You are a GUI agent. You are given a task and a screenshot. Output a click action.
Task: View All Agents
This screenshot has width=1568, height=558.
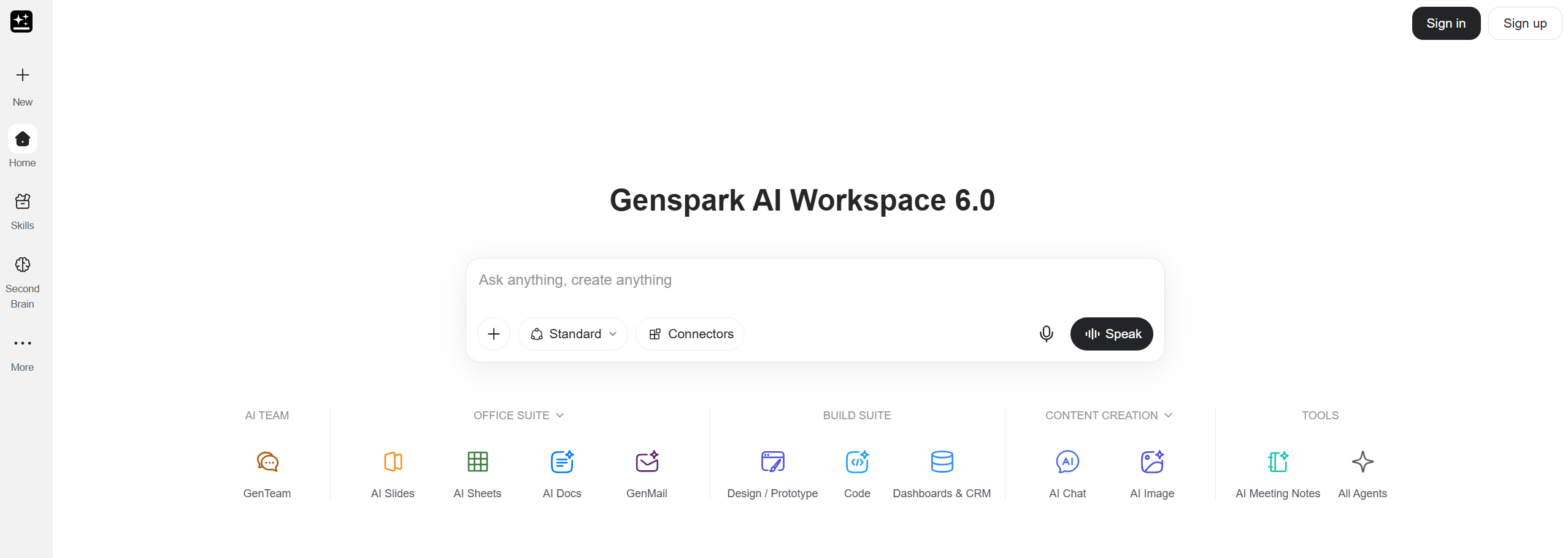pyautogui.click(x=1362, y=474)
